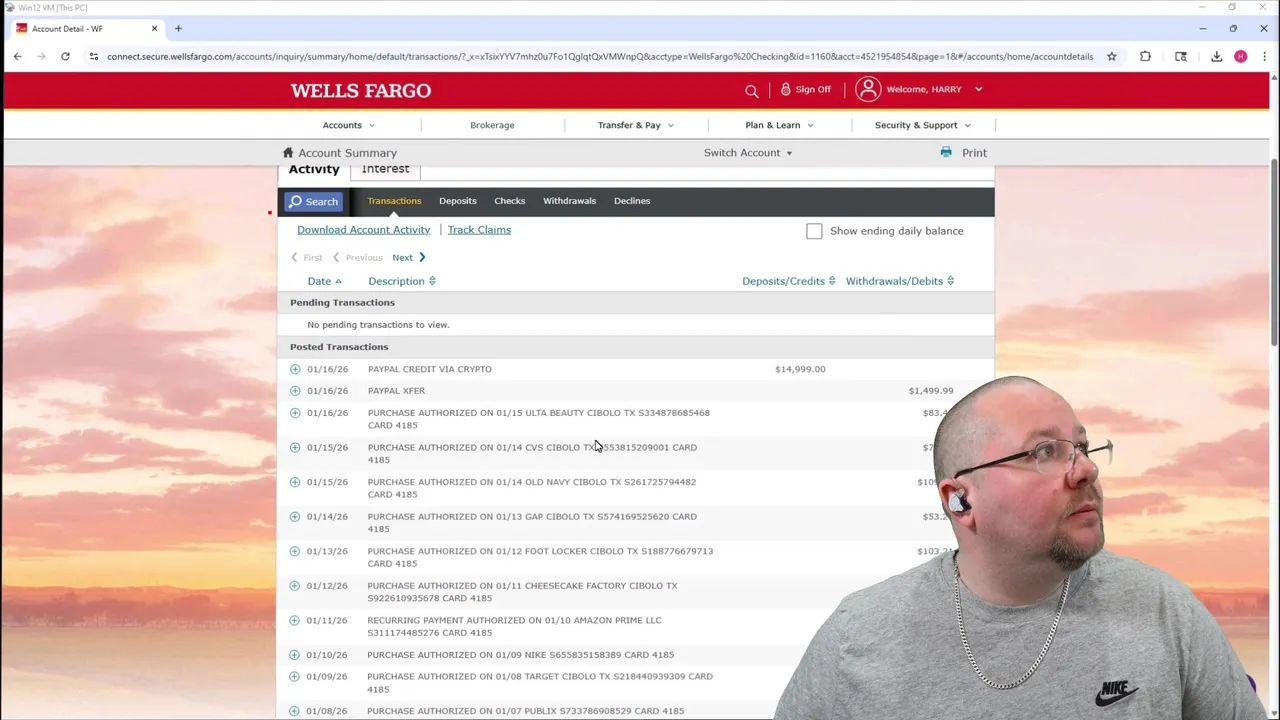1280x720 pixels.
Task: Sort by Withdrawals/Debits column
Action: tap(899, 281)
